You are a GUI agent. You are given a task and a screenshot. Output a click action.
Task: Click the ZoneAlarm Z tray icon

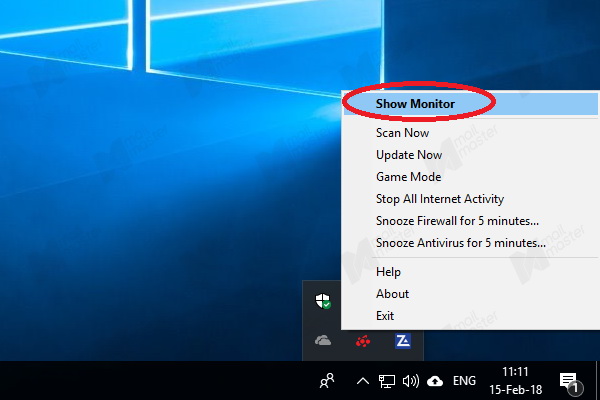coord(403,341)
